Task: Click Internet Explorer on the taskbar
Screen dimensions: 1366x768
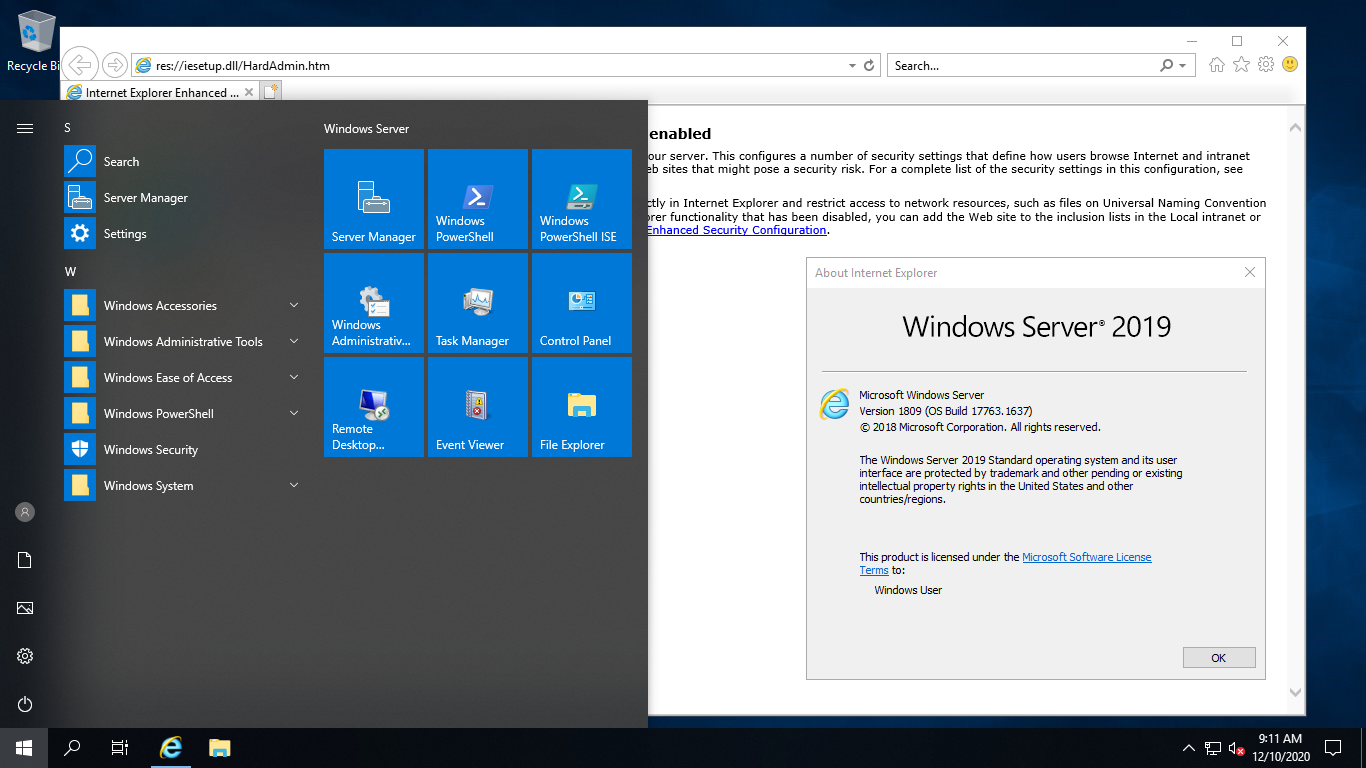Action: [172, 748]
